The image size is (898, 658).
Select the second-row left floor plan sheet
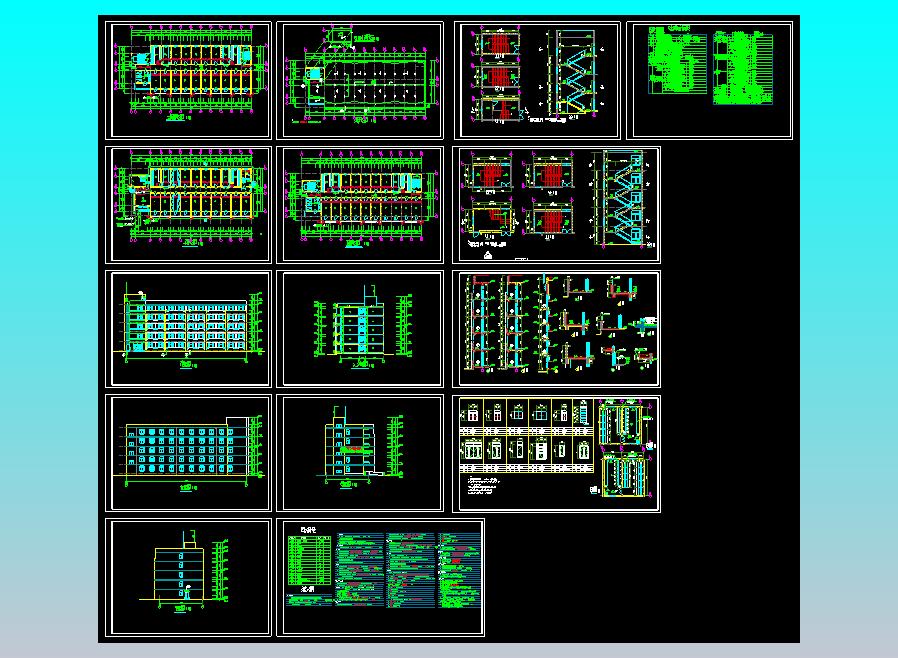click(188, 205)
